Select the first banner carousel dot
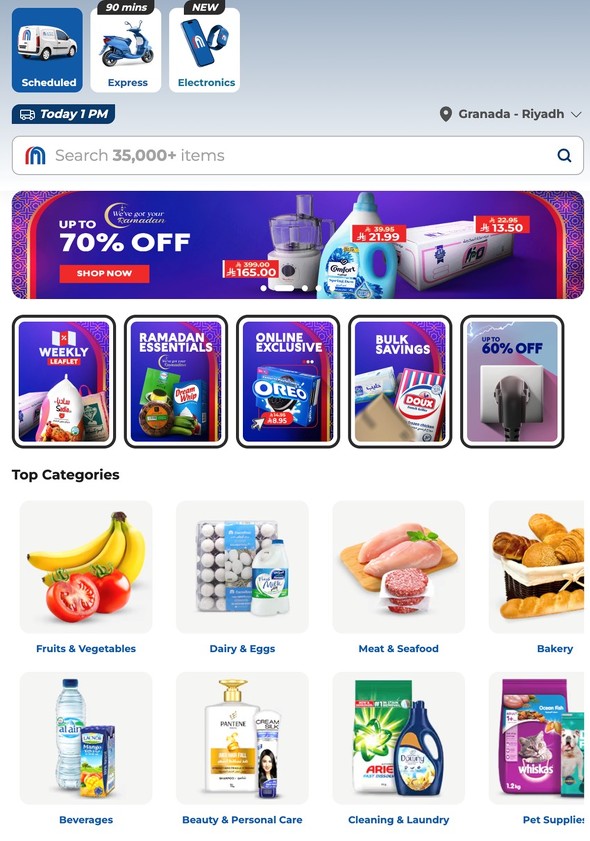 coord(264,288)
